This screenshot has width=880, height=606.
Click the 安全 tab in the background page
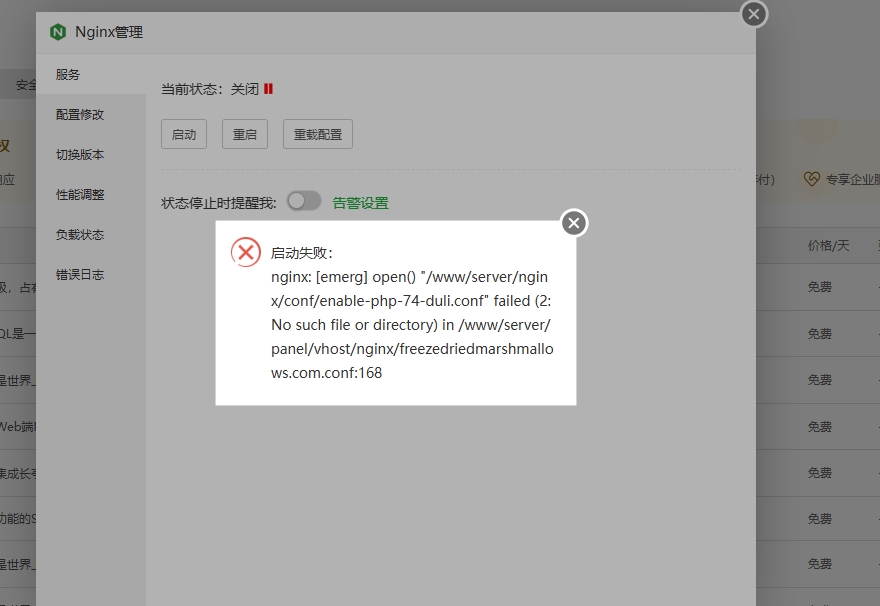(26, 85)
